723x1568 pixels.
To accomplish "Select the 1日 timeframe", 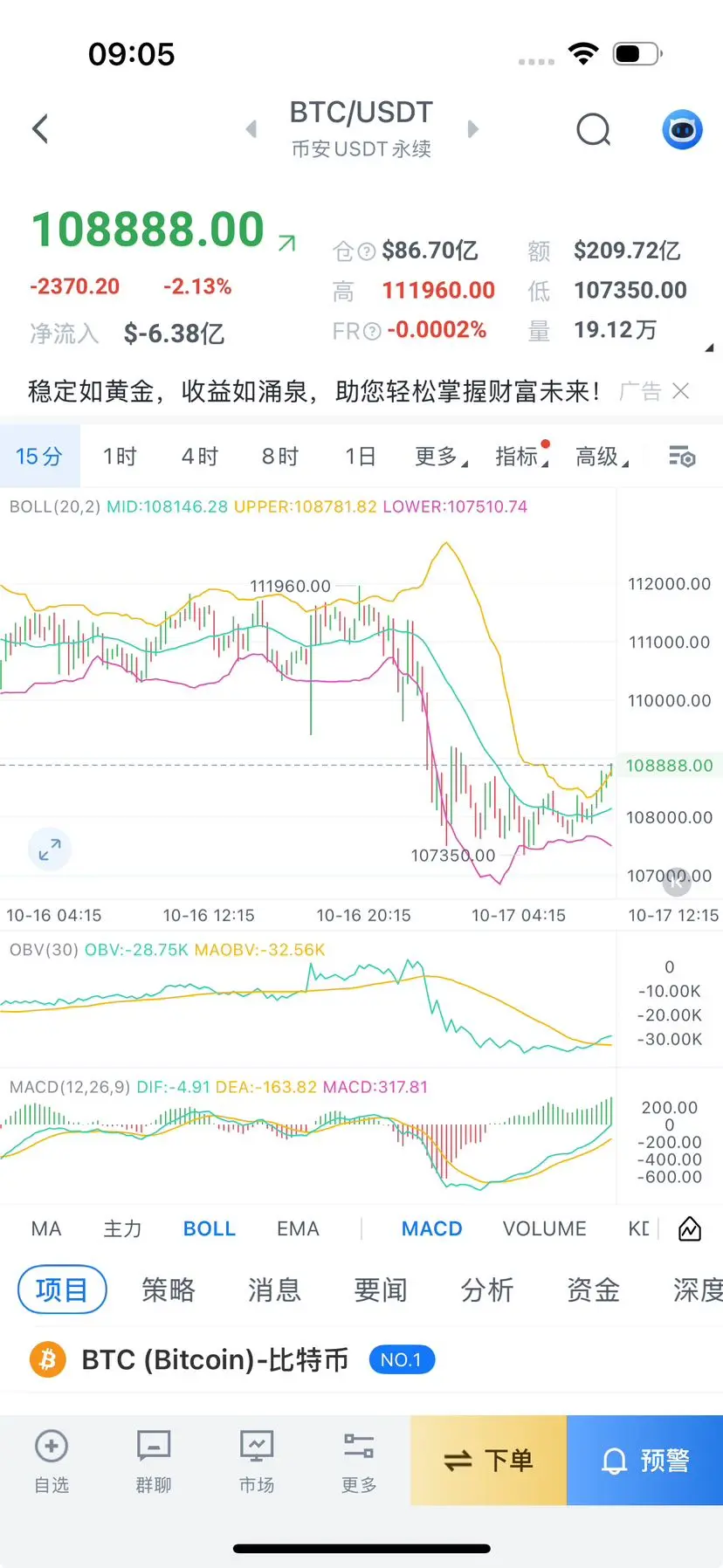I will tap(361, 456).
